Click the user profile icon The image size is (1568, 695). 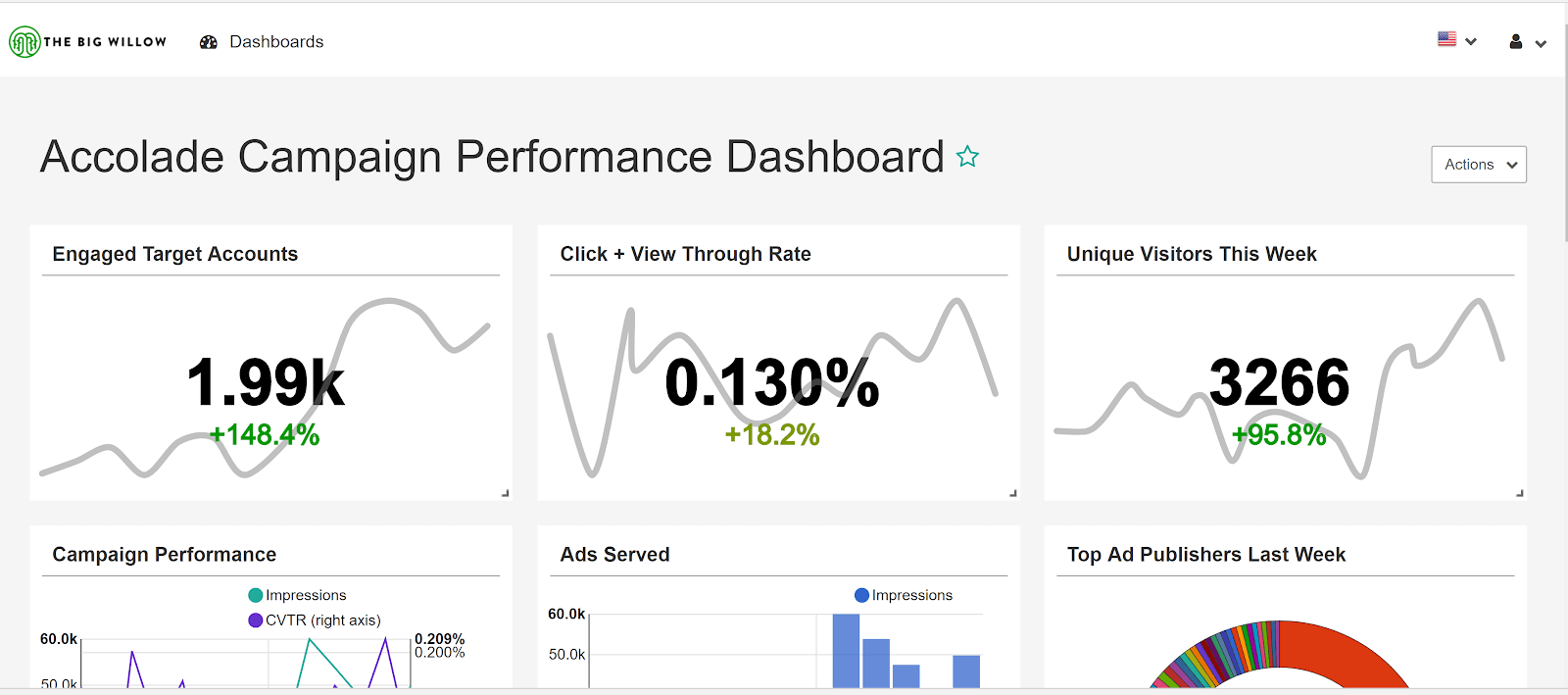coord(1516,42)
